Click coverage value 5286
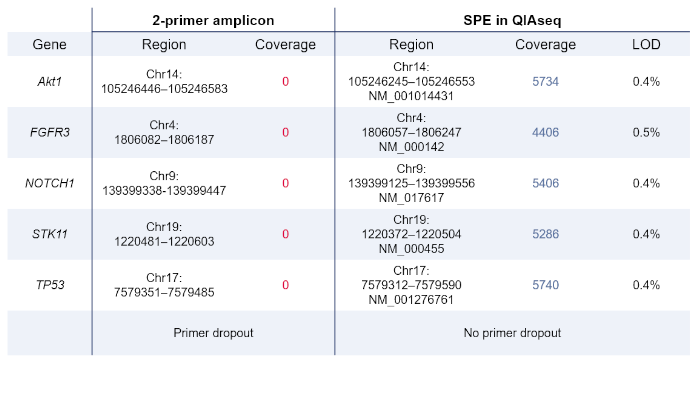The image size is (700, 394). 545,234
